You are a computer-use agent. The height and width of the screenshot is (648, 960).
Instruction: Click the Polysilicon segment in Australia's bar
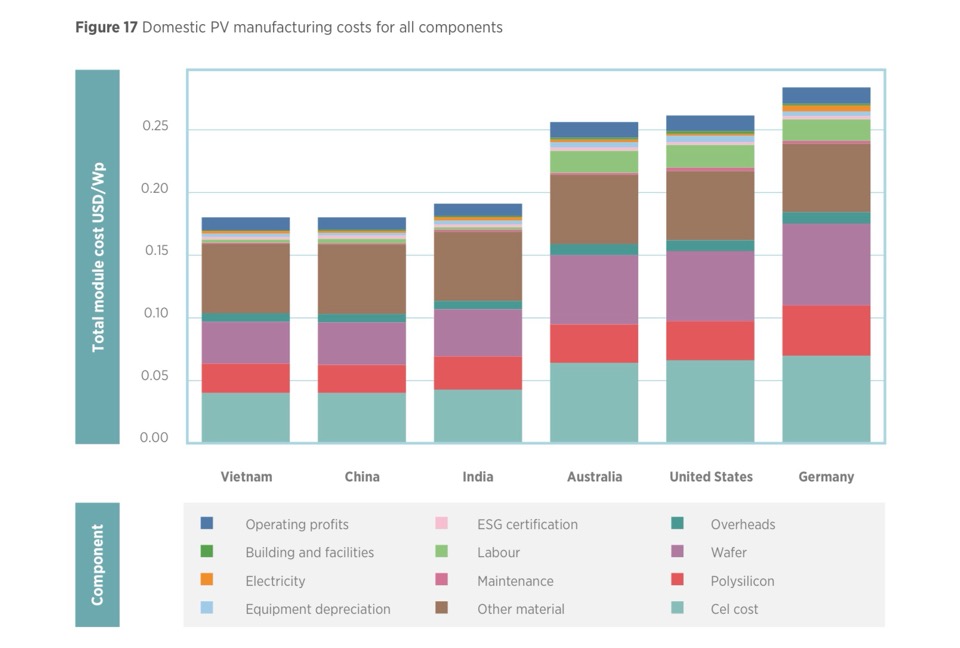(594, 343)
